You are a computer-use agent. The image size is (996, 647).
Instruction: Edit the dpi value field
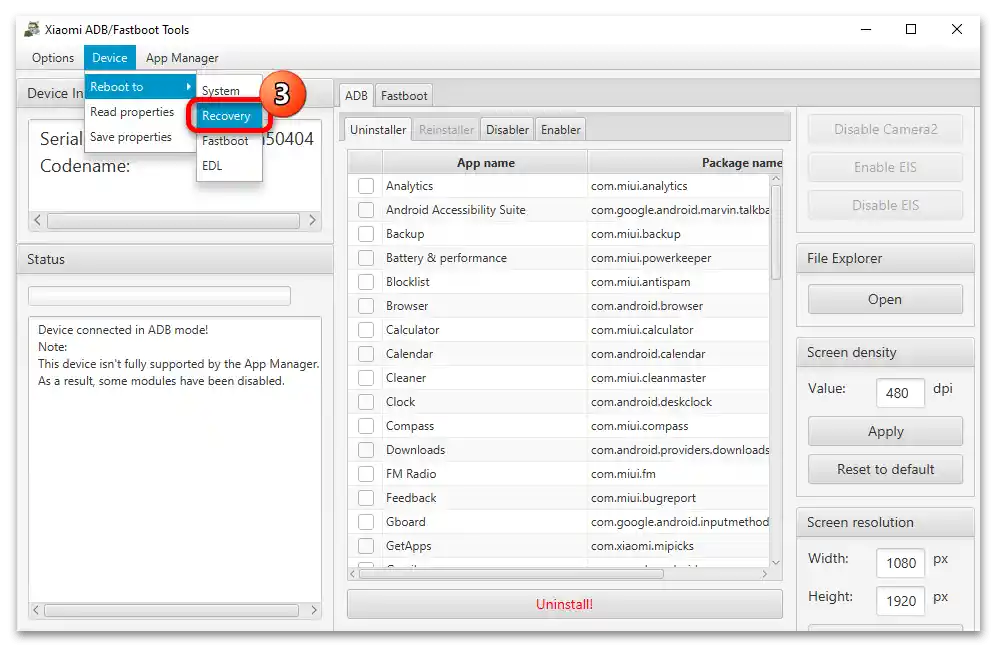coord(900,393)
